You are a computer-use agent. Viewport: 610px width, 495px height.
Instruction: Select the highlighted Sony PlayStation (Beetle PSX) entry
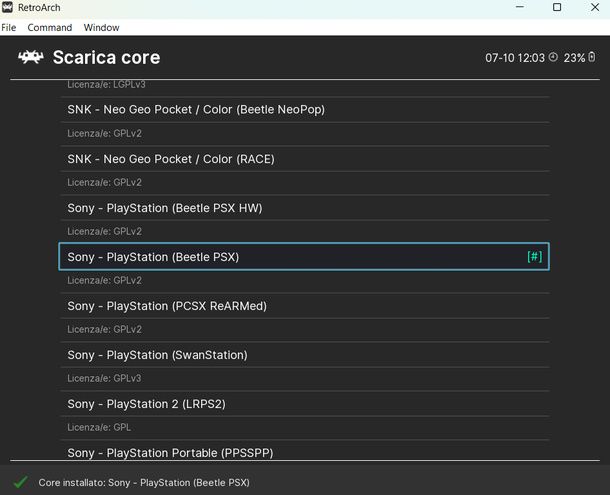click(304, 256)
